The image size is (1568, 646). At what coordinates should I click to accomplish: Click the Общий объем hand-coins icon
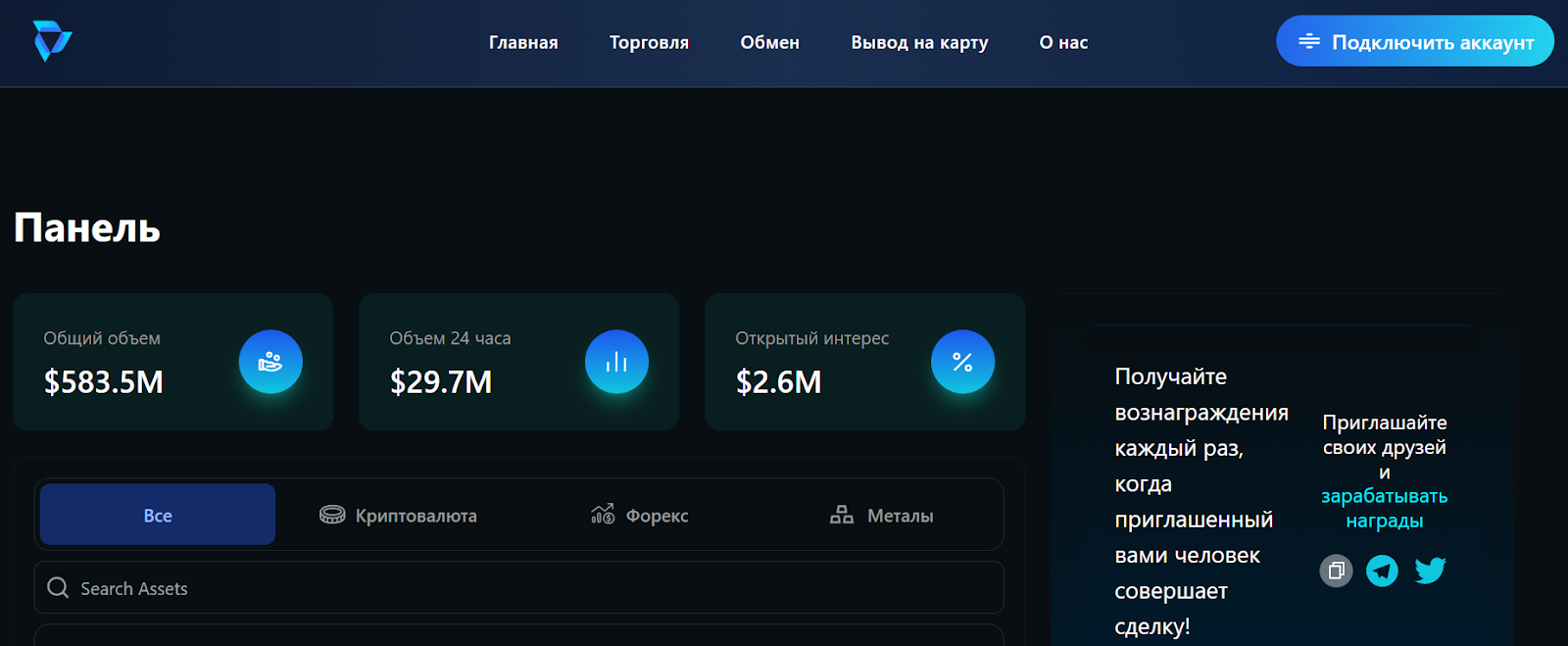point(270,362)
